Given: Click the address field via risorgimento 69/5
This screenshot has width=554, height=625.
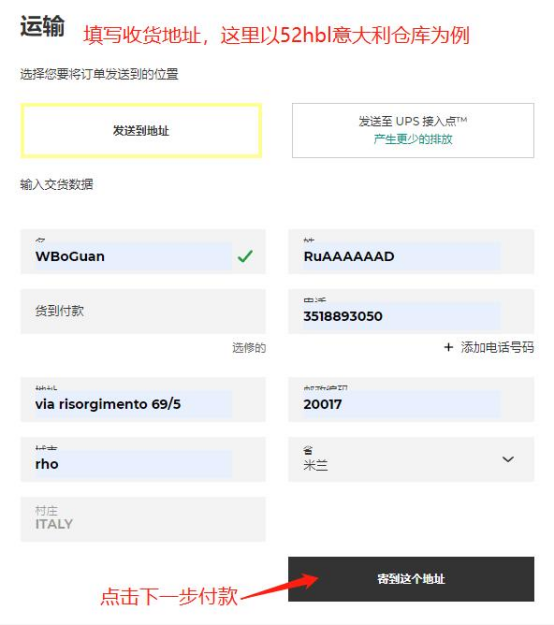Looking at the screenshot, I should pyautogui.click(x=143, y=399).
